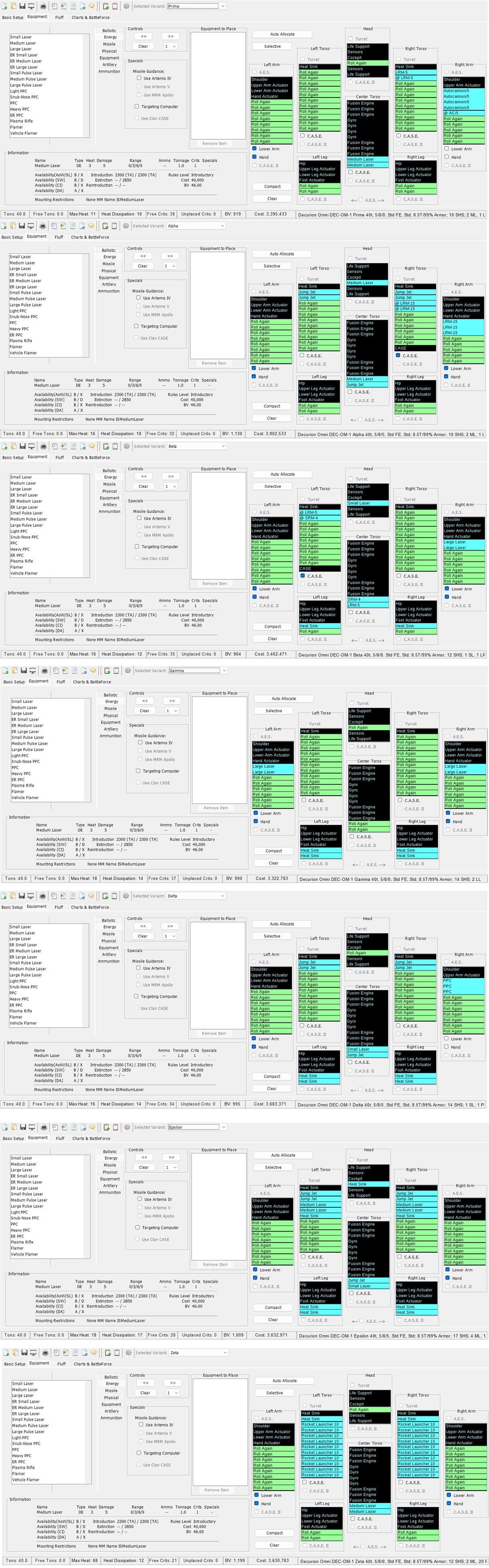The image size is (489, 1568).
Task: Select Ammunition equipment tab in Epsilon window
Action: [110, 1192]
